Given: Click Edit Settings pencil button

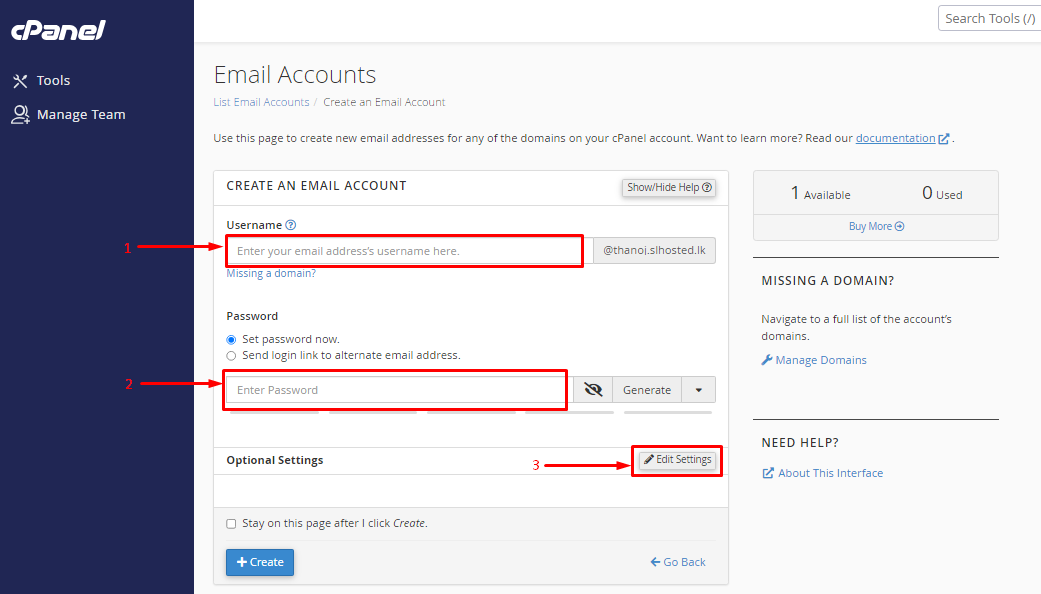Looking at the screenshot, I should (x=677, y=459).
